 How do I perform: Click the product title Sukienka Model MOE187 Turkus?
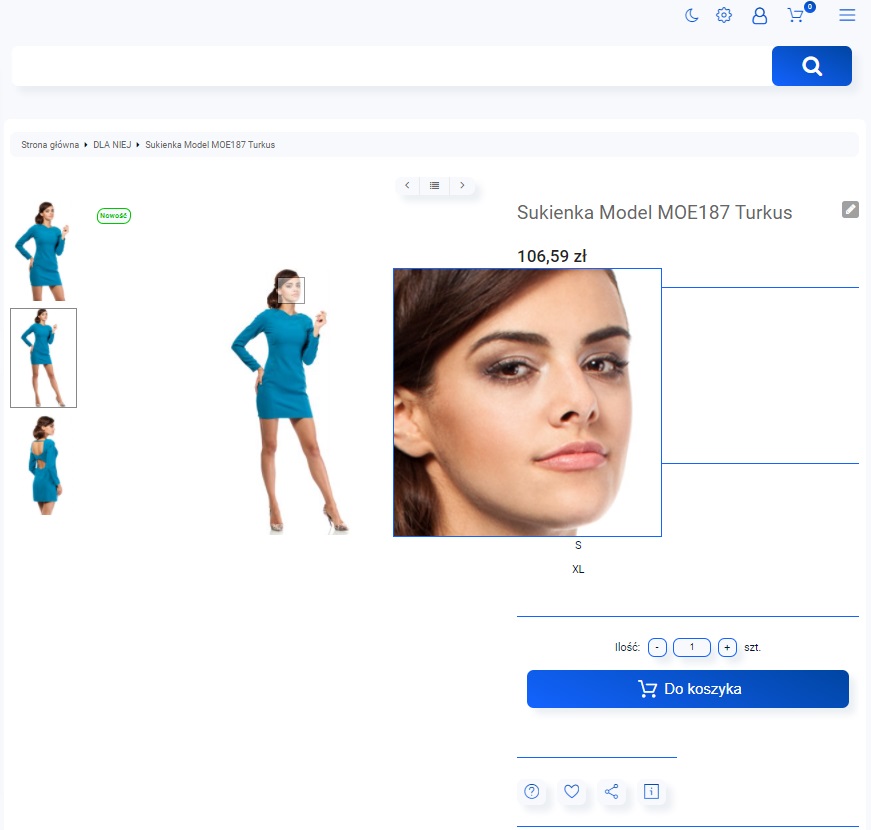coord(654,212)
